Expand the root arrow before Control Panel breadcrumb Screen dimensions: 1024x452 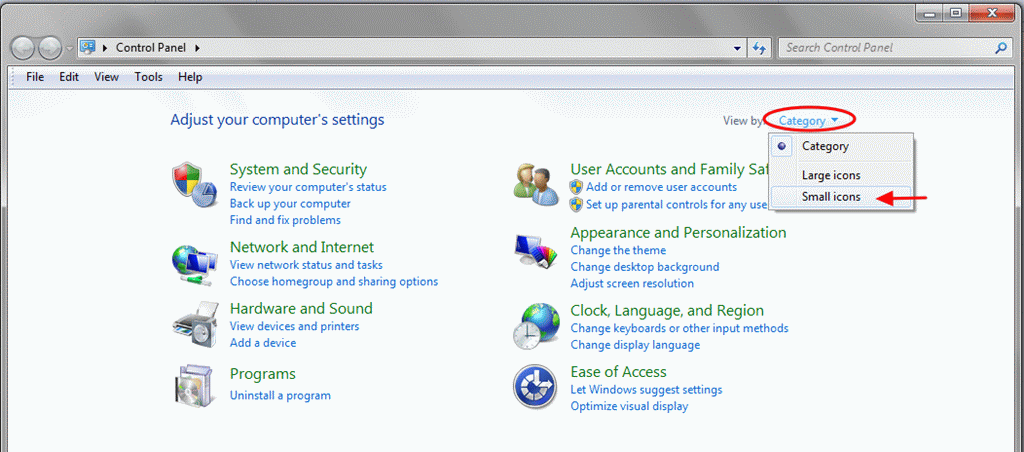click(x=105, y=48)
